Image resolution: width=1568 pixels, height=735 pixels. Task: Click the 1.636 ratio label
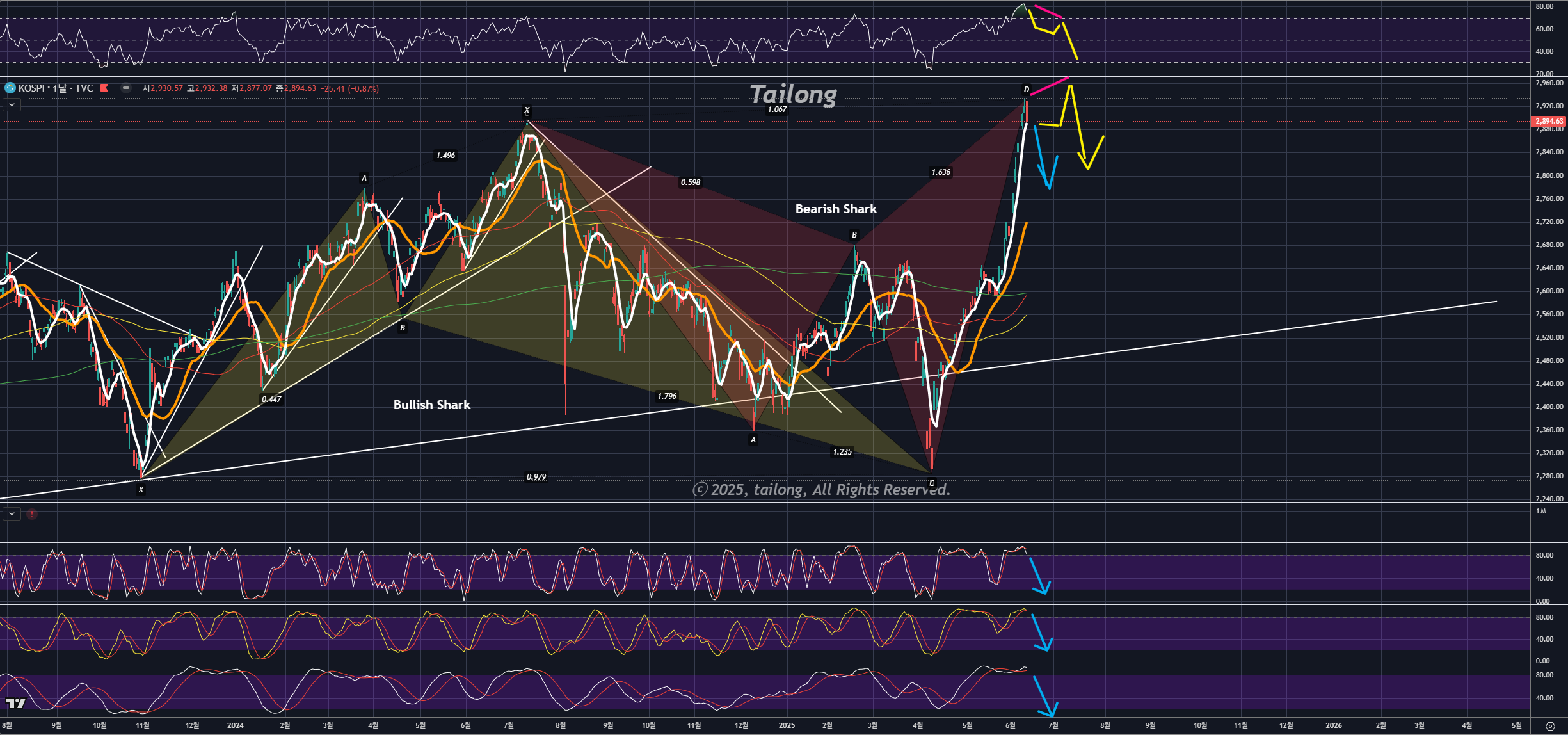(941, 172)
